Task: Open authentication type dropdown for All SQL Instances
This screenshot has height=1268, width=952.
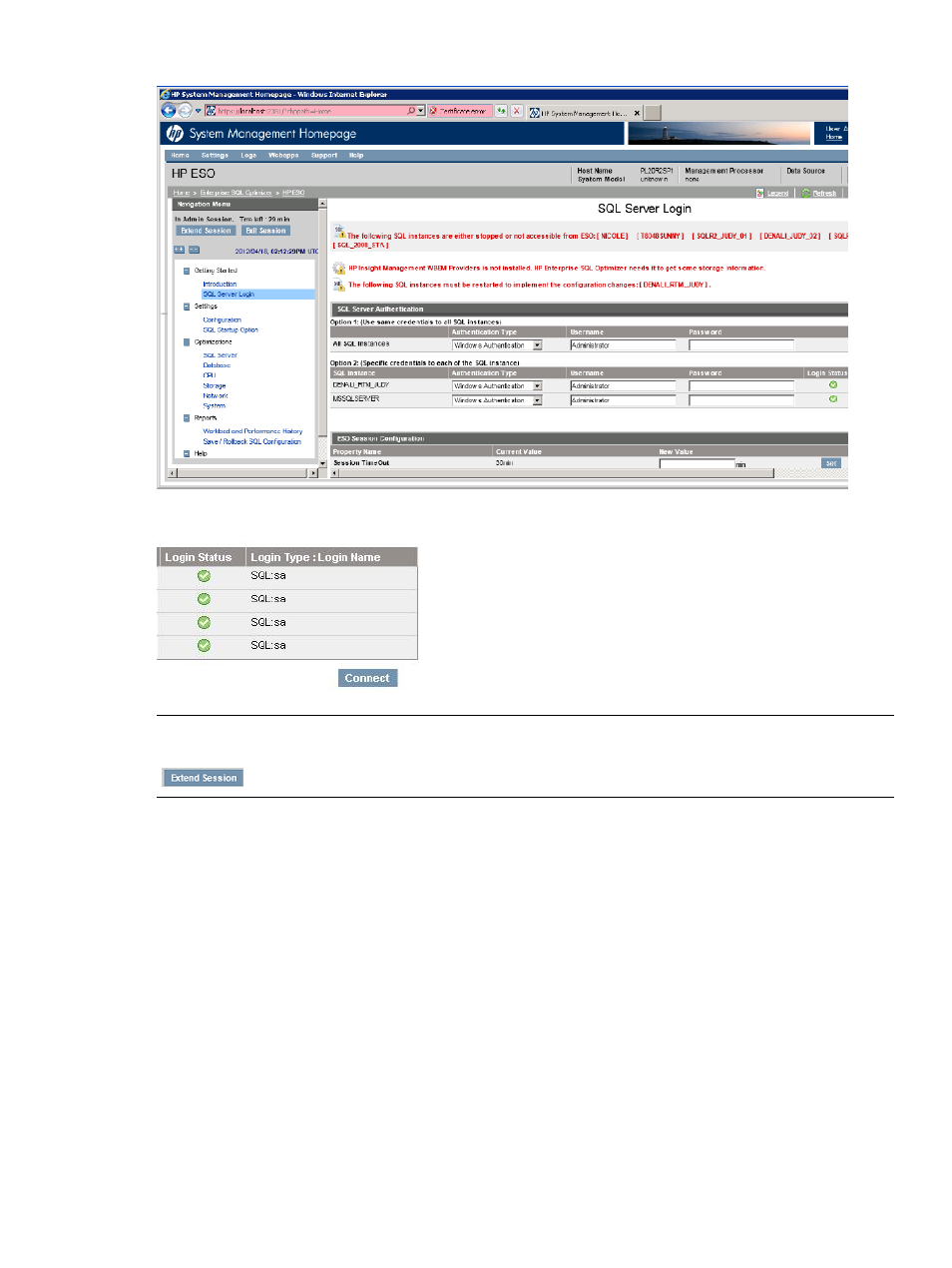Action: click(537, 345)
